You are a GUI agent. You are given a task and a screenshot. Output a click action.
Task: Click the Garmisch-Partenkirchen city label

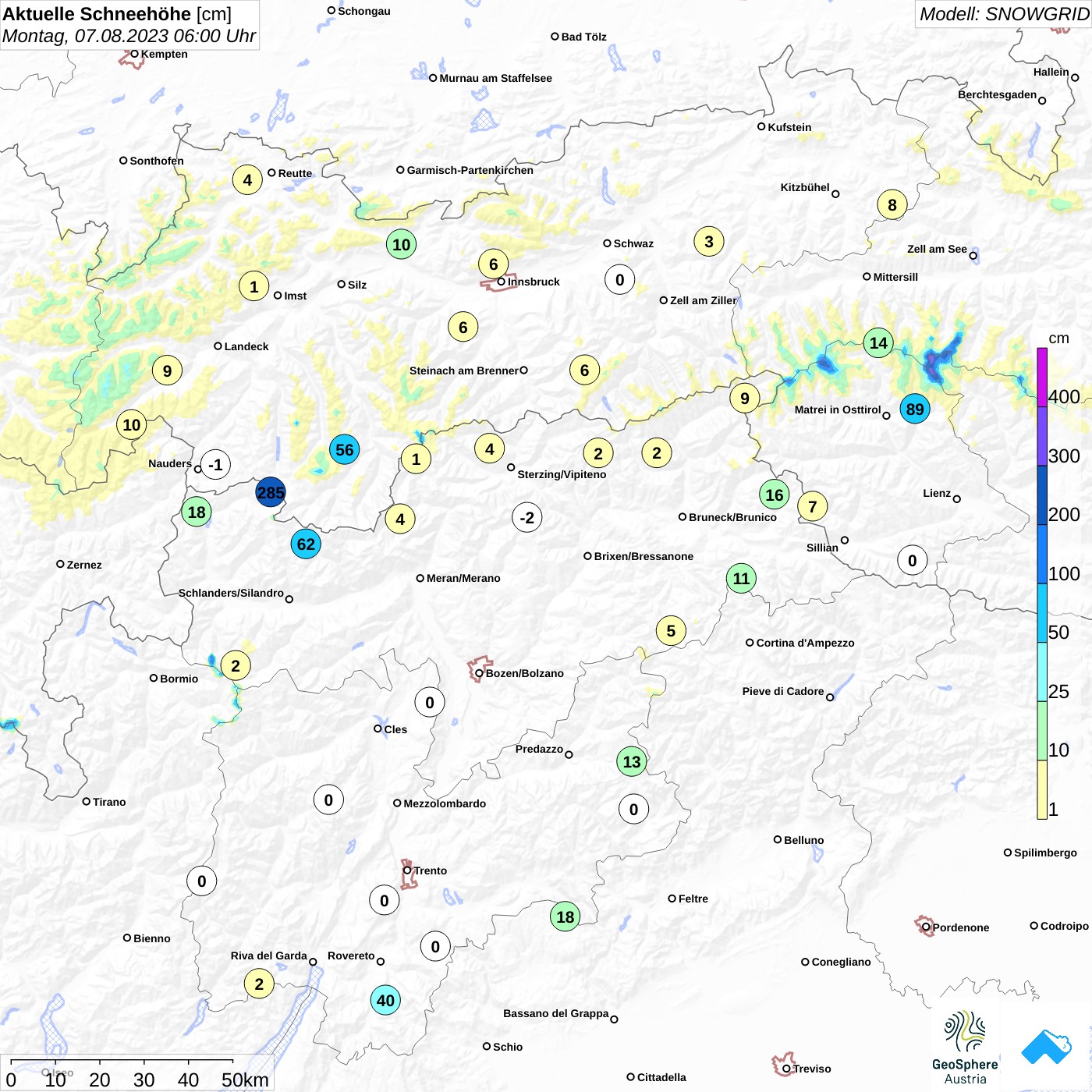tap(470, 170)
